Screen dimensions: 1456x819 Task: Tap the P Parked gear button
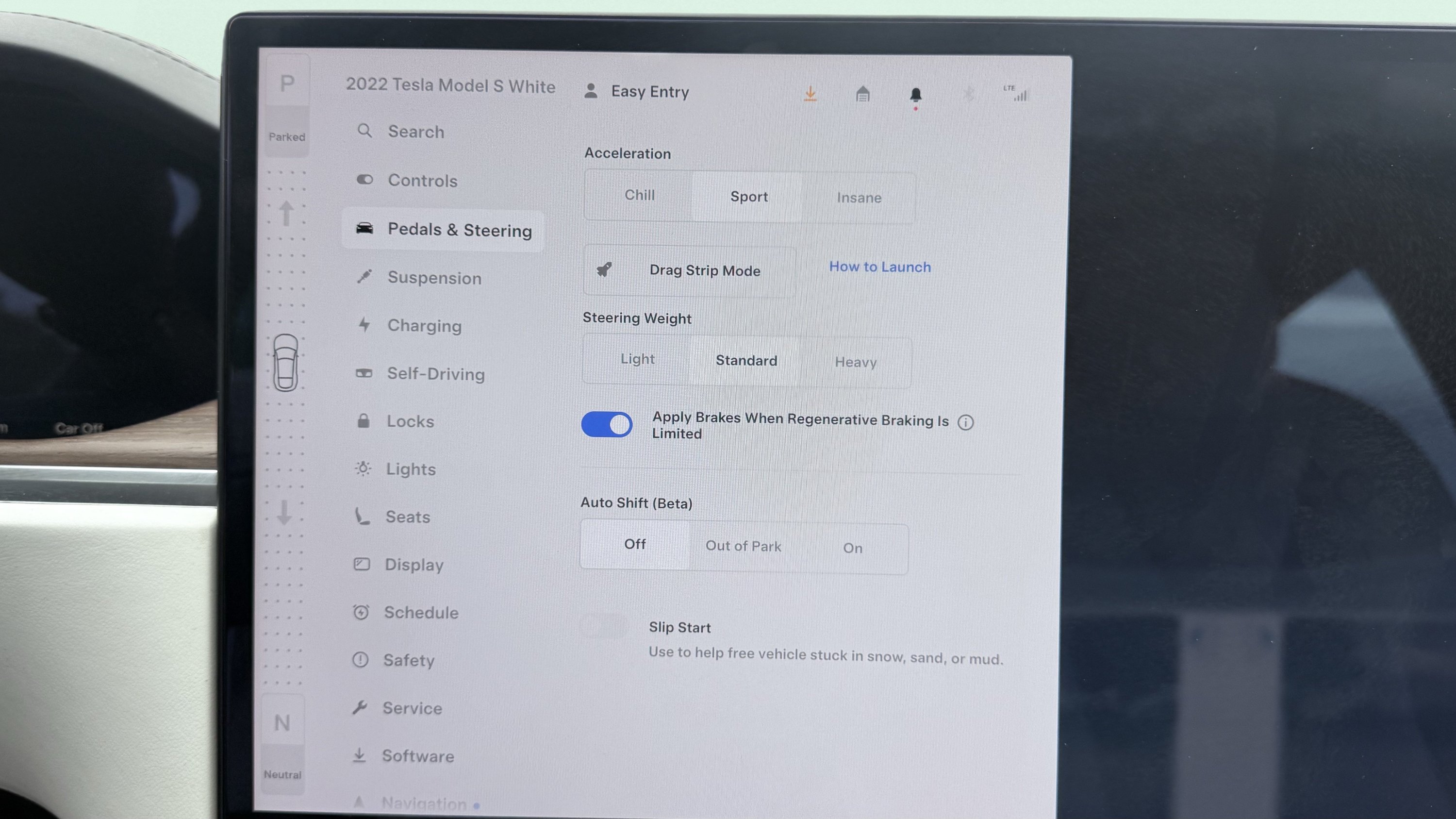287,105
